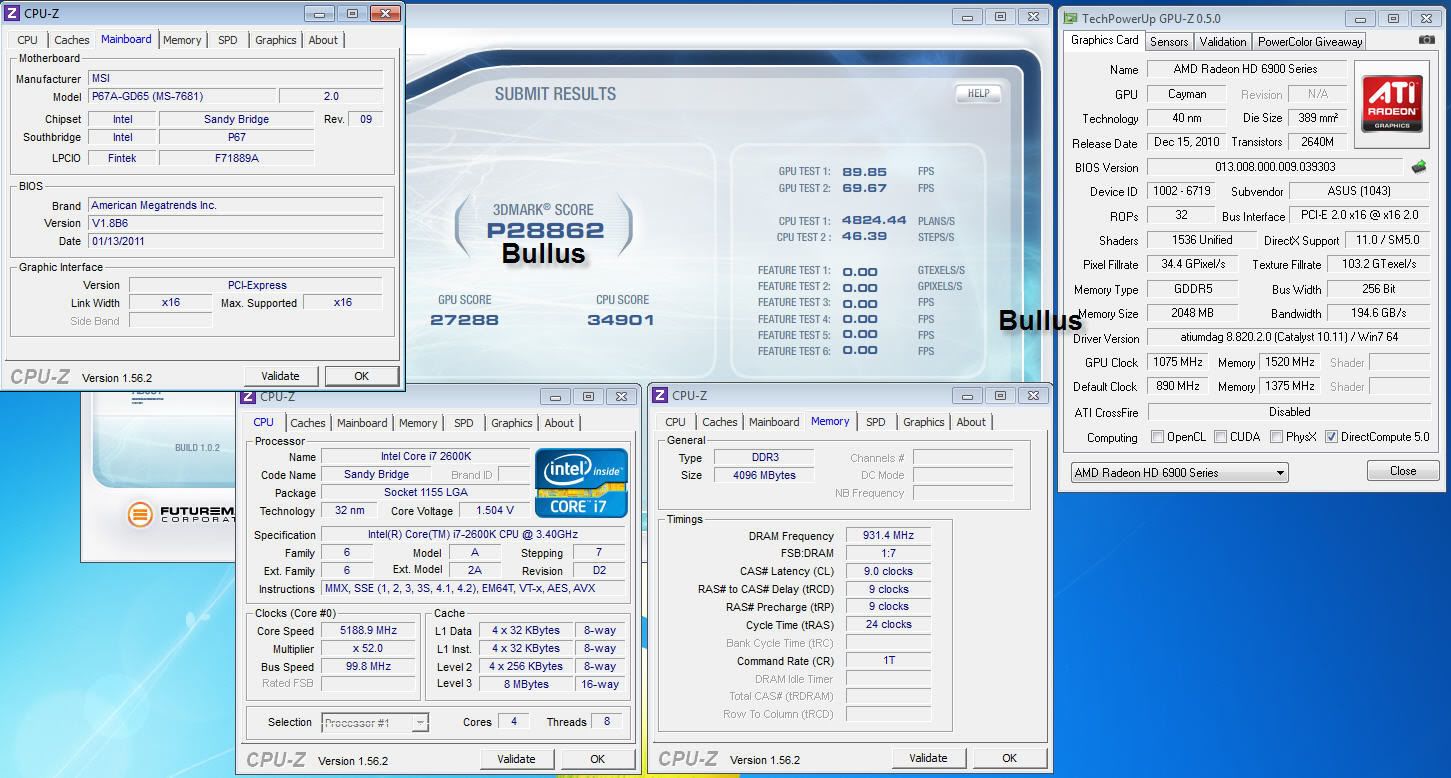Click Close button in GPU-Z
Image resolution: width=1451 pixels, height=778 pixels.
pos(1403,471)
